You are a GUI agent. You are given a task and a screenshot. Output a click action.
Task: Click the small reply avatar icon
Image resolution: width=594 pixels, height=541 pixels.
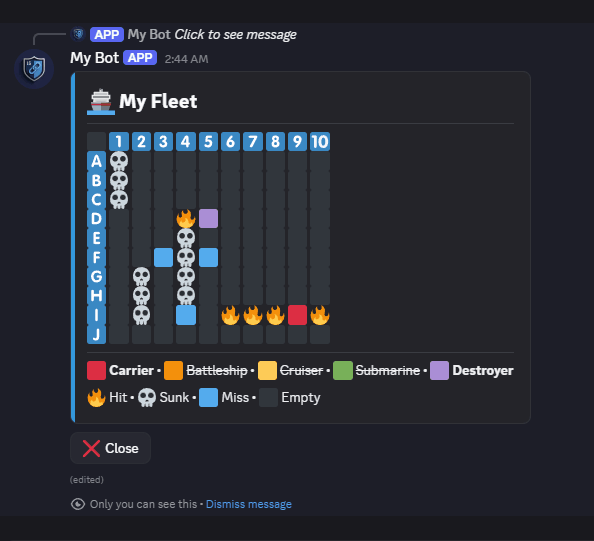tap(78, 34)
